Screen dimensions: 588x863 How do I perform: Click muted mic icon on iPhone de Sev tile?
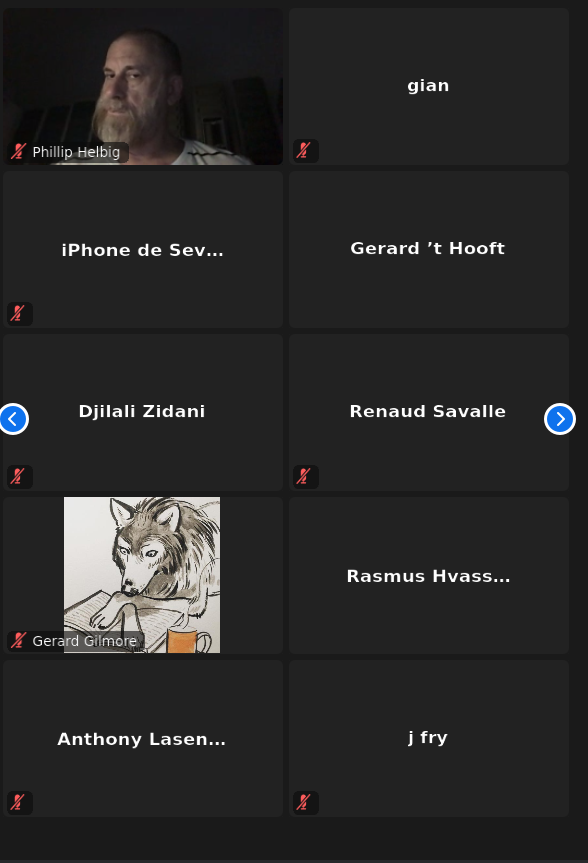18,313
